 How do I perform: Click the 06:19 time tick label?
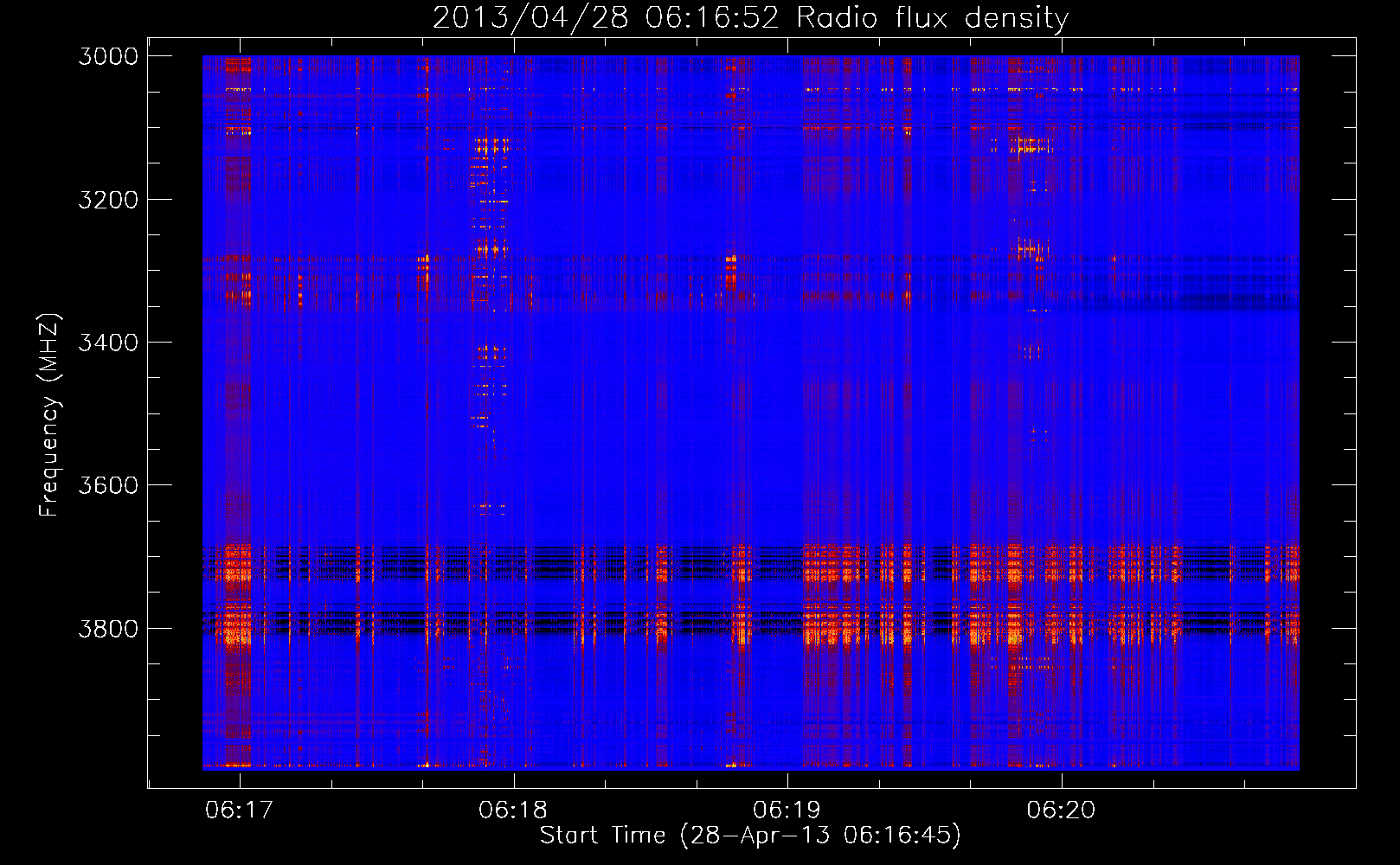click(x=787, y=811)
